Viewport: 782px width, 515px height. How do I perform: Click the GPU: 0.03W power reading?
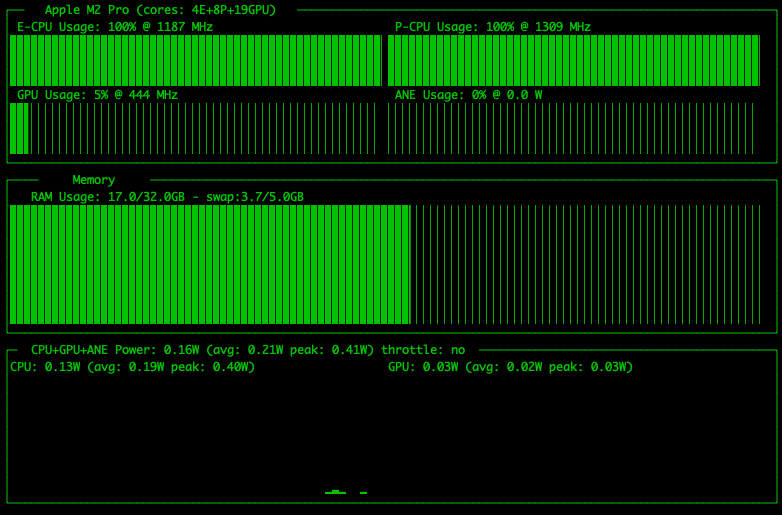(x=511, y=367)
